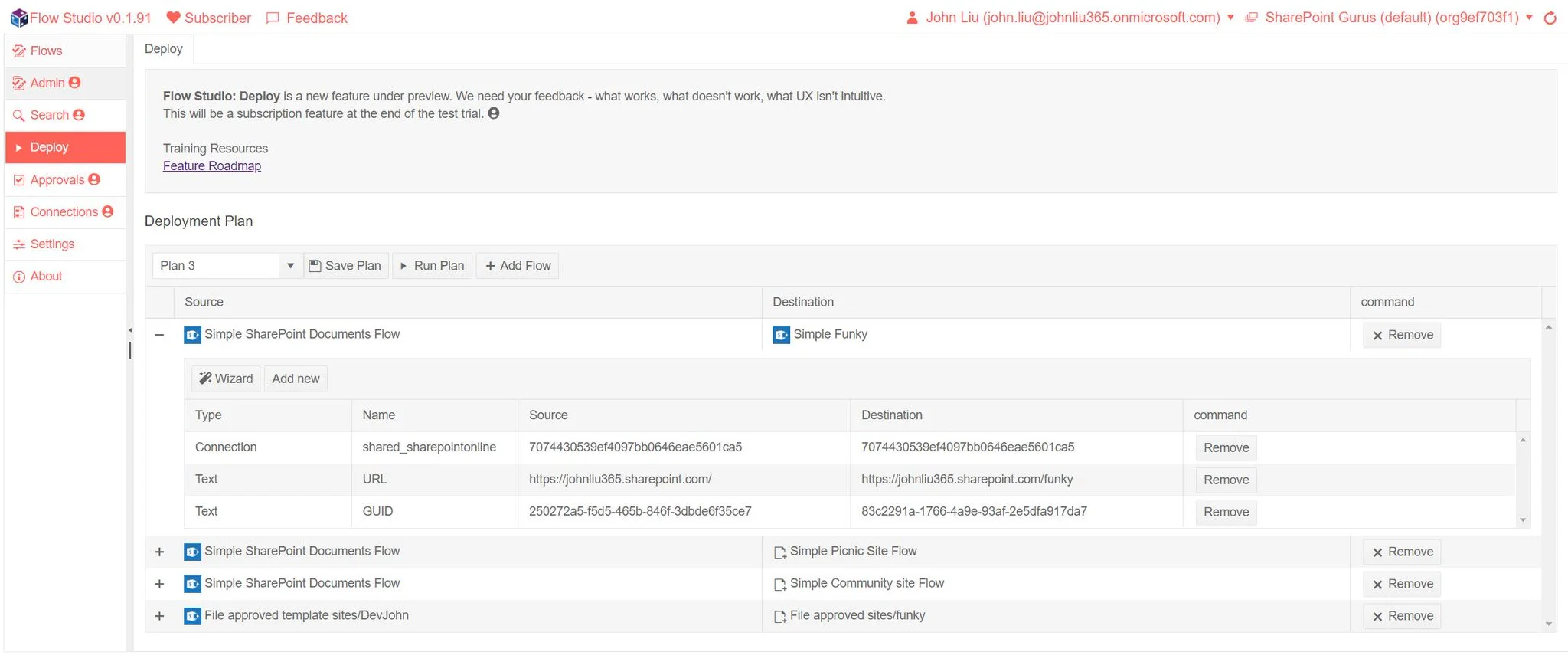Image resolution: width=1568 pixels, height=662 pixels.
Task: Click the refresh icon in top-right corner
Action: click(1550, 18)
